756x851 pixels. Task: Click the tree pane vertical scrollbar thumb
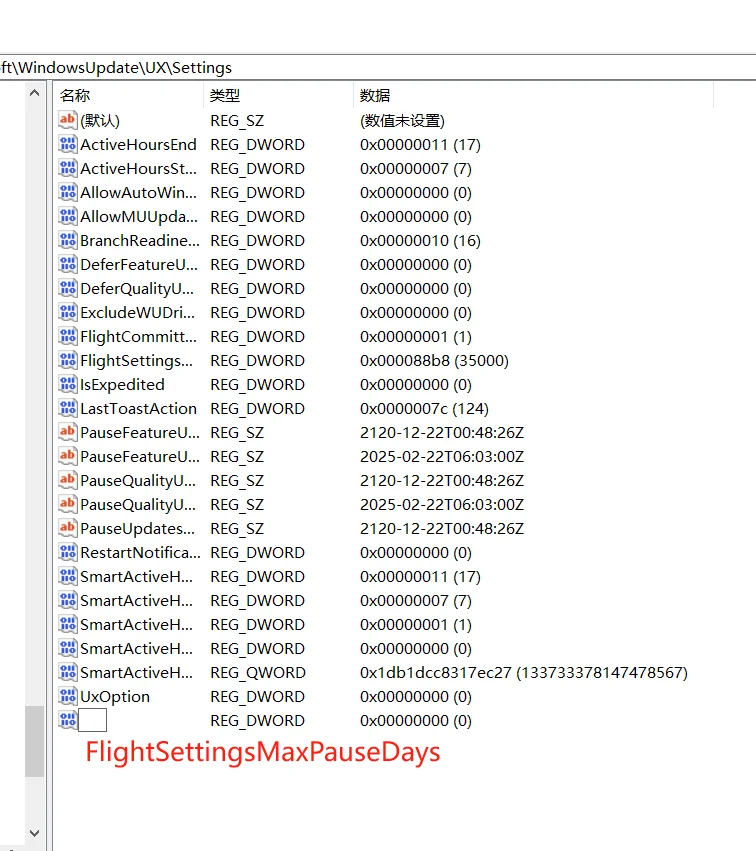click(34, 741)
